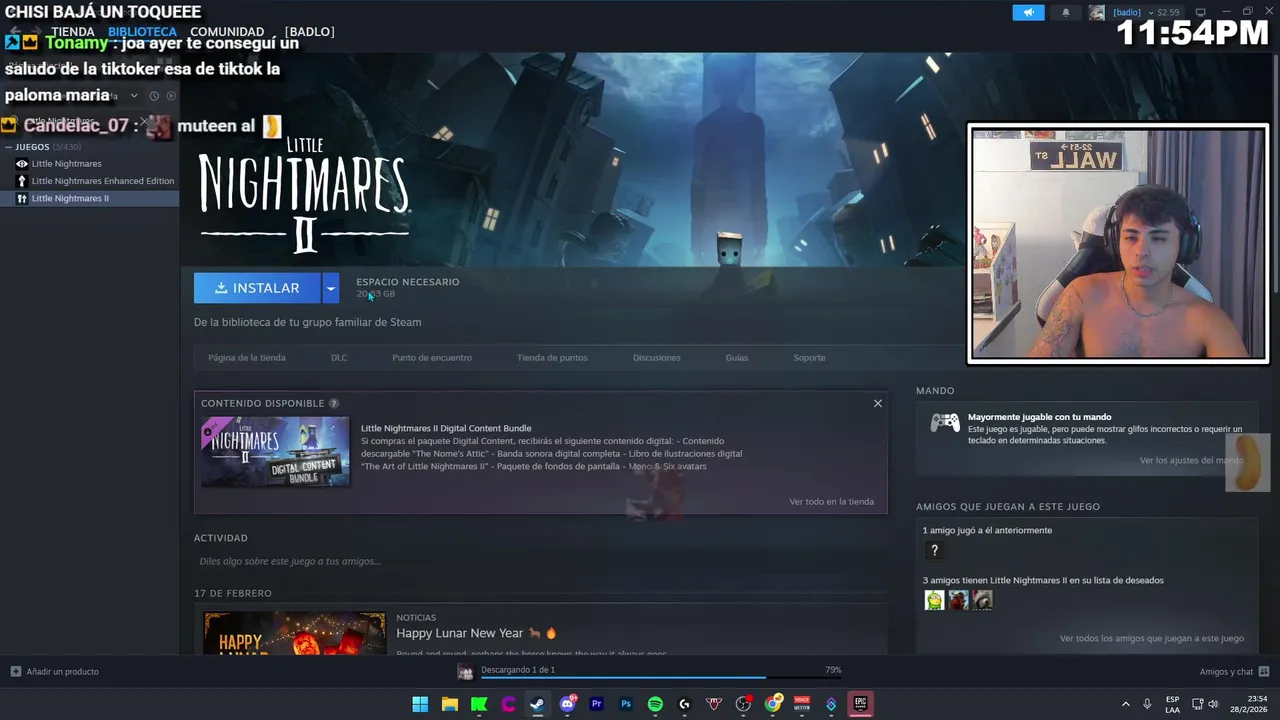Click Little Nightmares Enhanced Edition game icon
The width and height of the screenshot is (1280, 720).
point(22,181)
